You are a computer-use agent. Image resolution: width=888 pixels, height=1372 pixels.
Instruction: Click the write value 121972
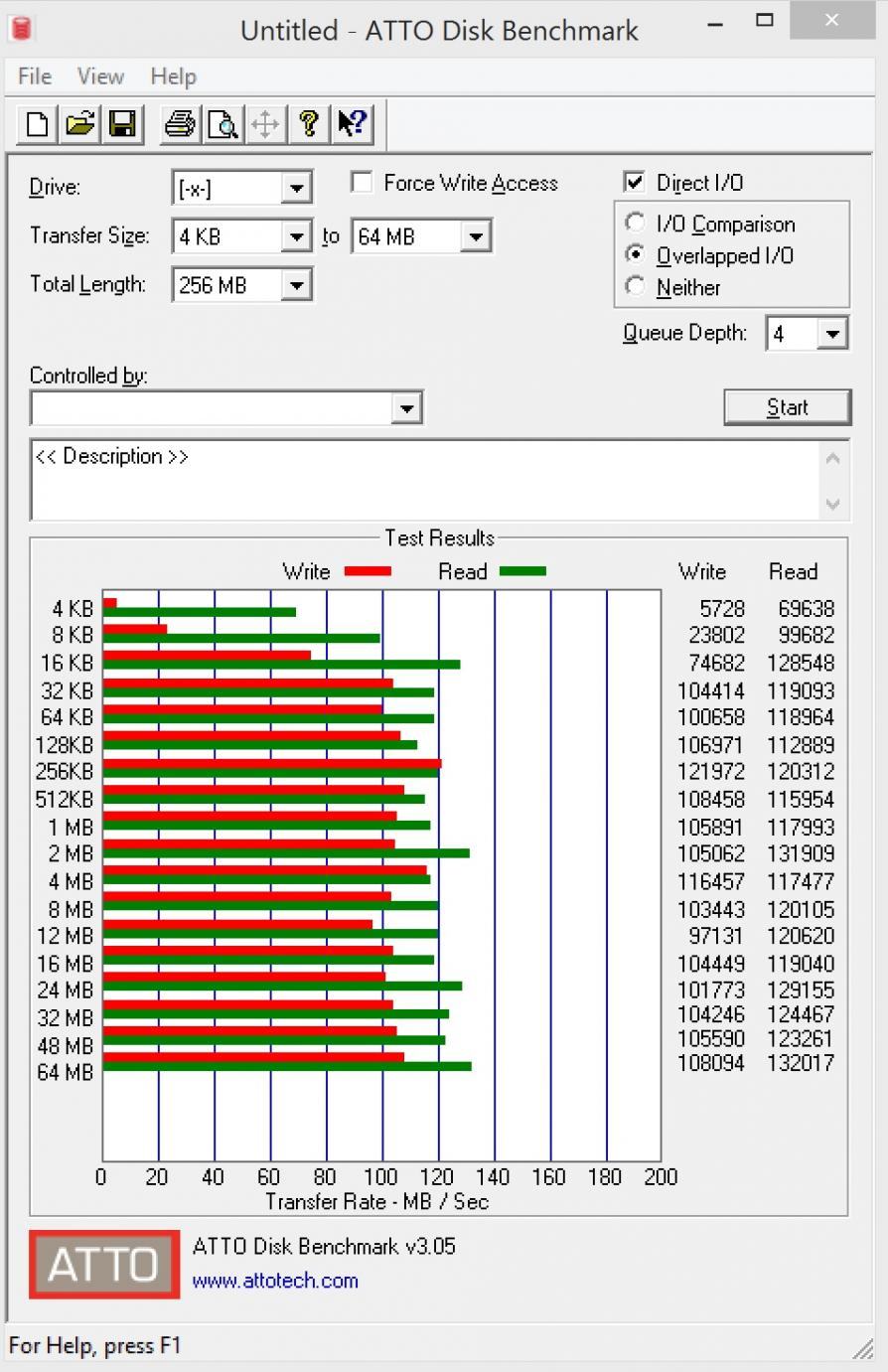pyautogui.click(x=711, y=772)
